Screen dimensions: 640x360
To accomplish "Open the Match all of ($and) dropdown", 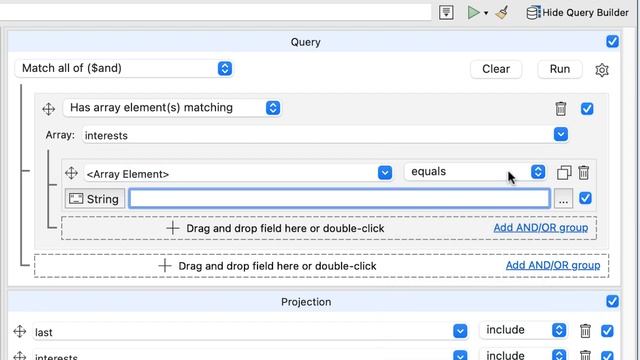I will pos(124,68).
